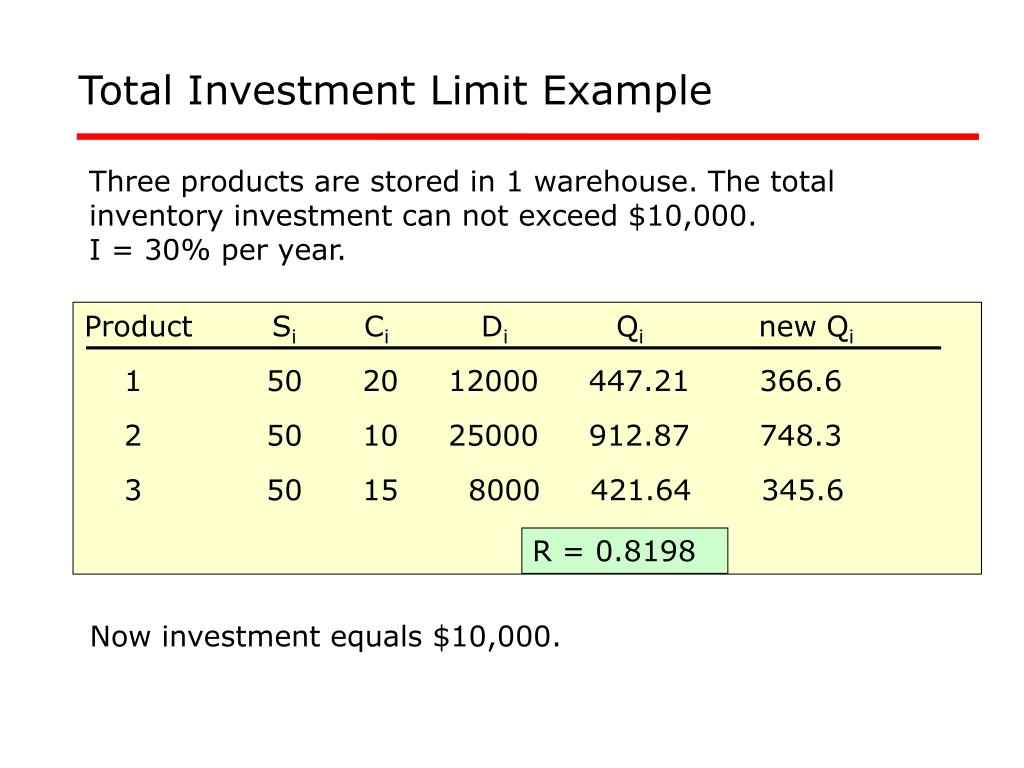Select the green R = 0.8198 box
Screen dimensions: 1024x768
[x=624, y=551]
